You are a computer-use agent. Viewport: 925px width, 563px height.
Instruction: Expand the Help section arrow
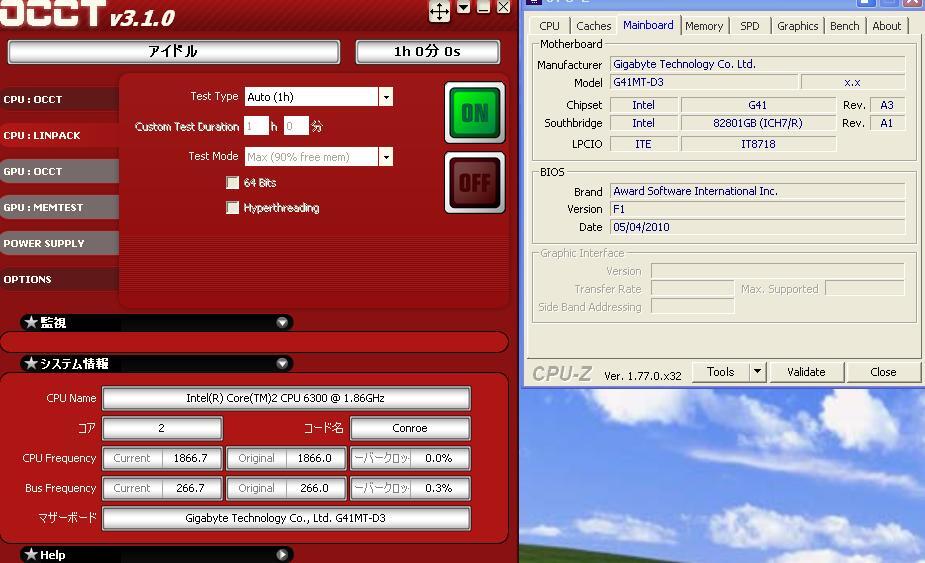pyautogui.click(x=282, y=554)
